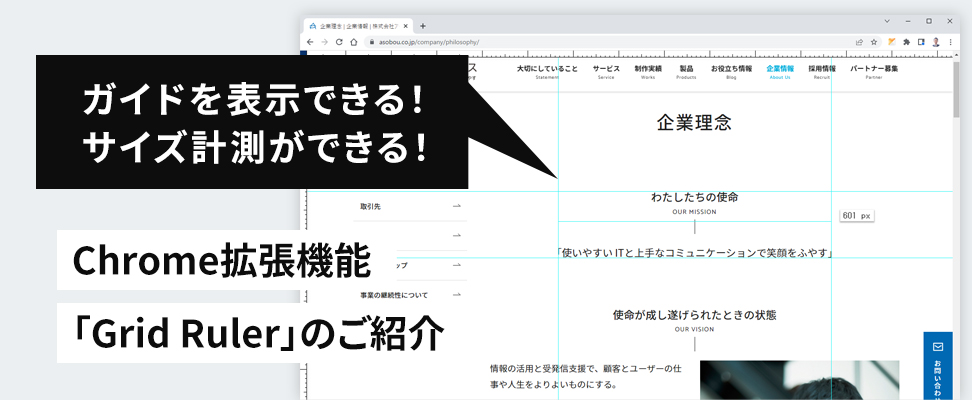Open the 企業情報 About Us menu item
This screenshot has width=972, height=400.
[x=780, y=72]
